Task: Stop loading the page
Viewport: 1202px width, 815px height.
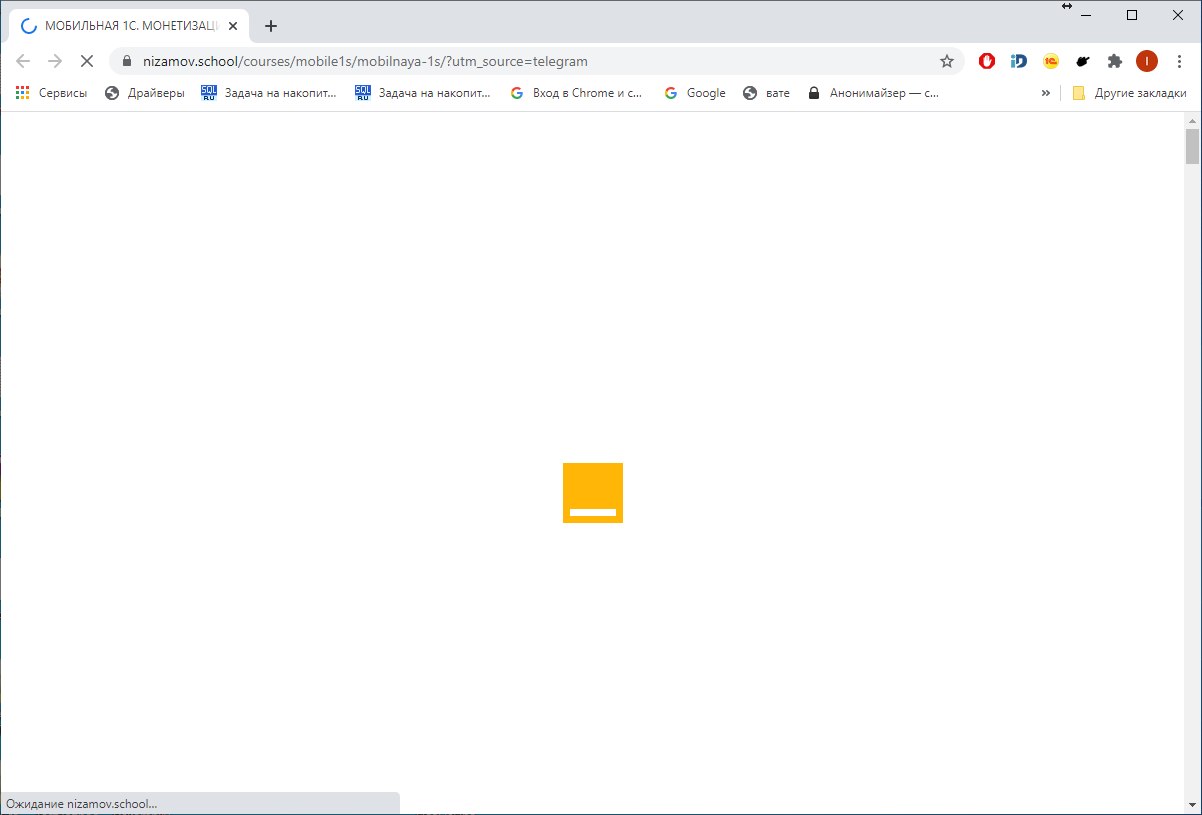Action: [86, 61]
